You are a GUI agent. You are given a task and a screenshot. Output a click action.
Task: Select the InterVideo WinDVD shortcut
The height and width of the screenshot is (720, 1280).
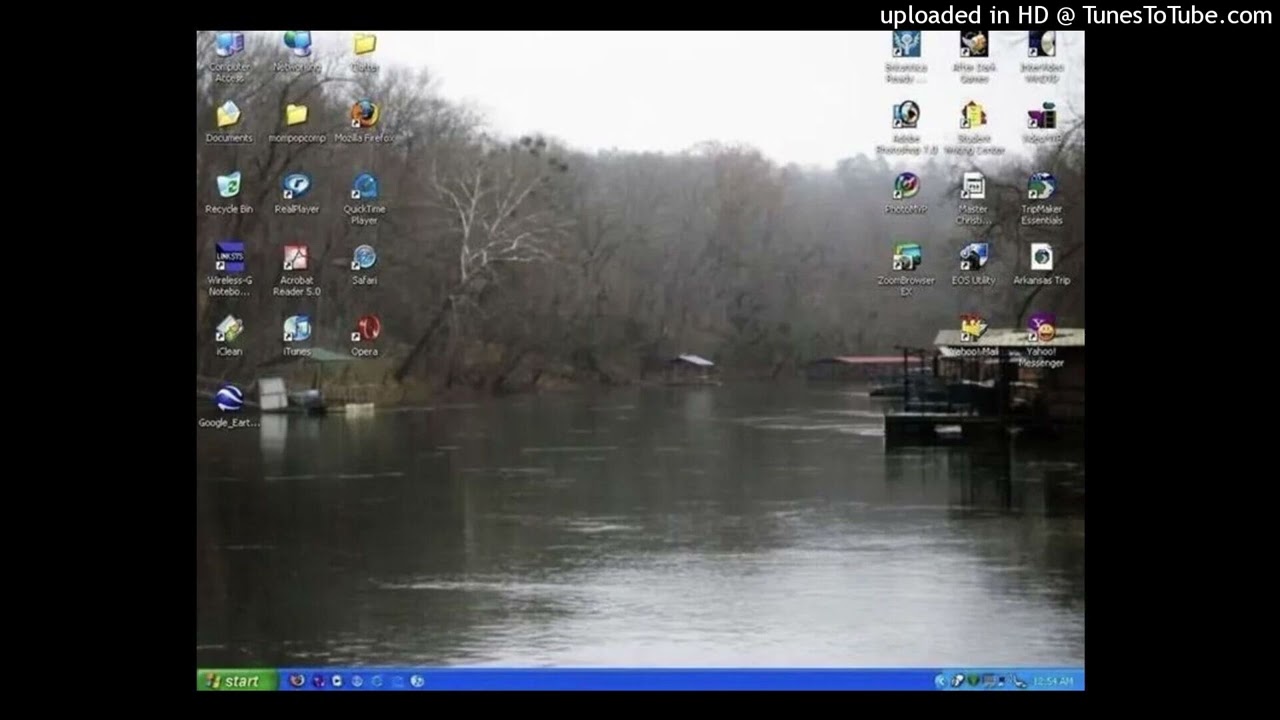click(1041, 57)
